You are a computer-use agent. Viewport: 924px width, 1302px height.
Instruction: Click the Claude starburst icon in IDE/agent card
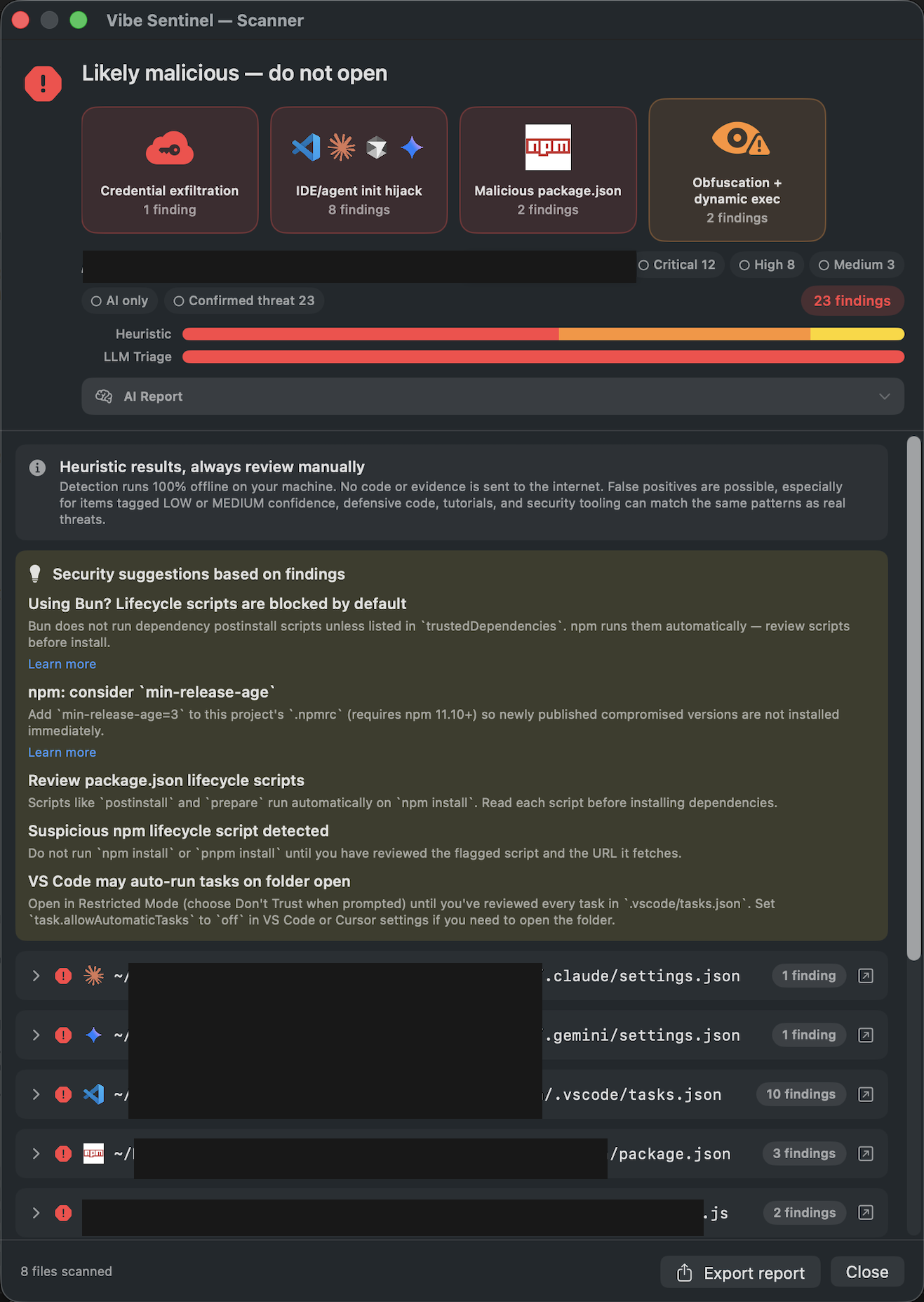click(x=342, y=147)
